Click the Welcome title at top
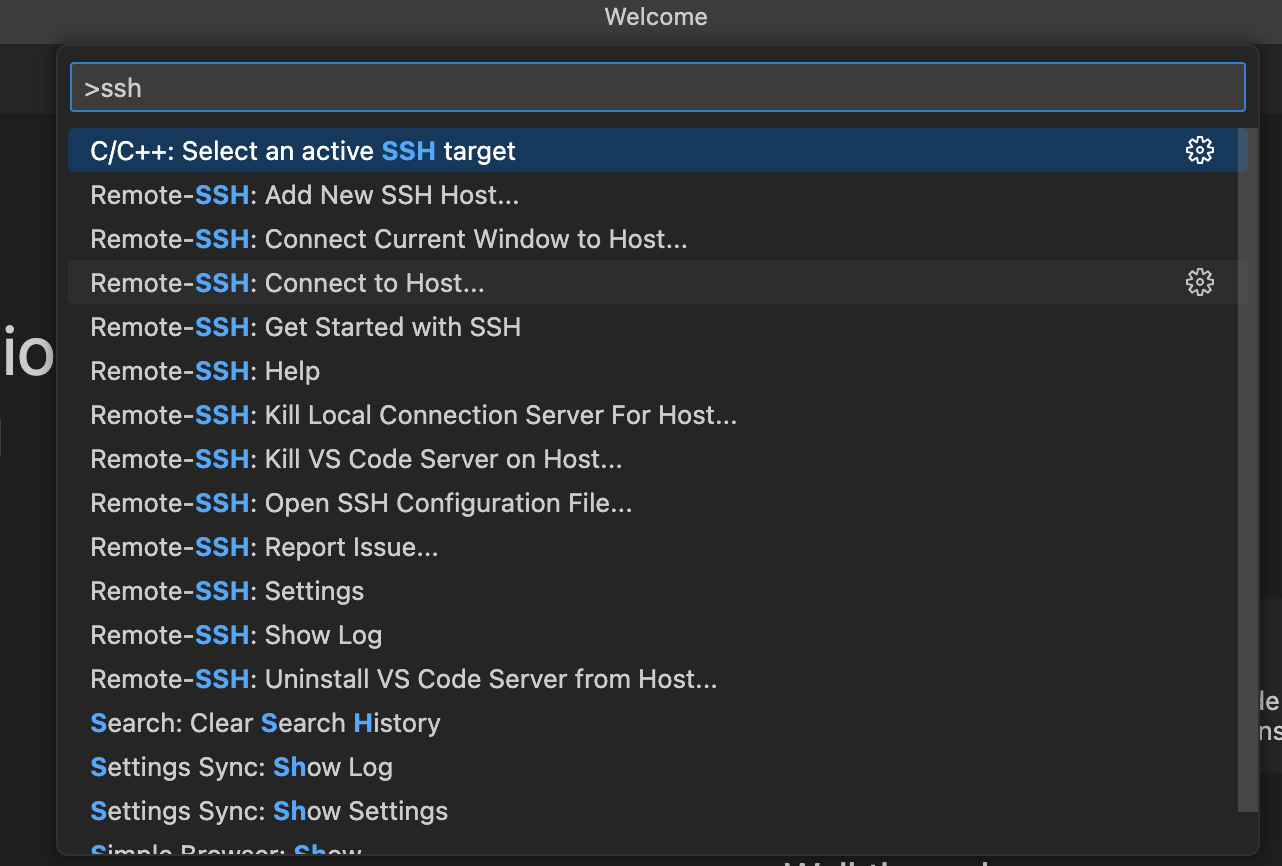The width and height of the screenshot is (1282, 866). [656, 17]
